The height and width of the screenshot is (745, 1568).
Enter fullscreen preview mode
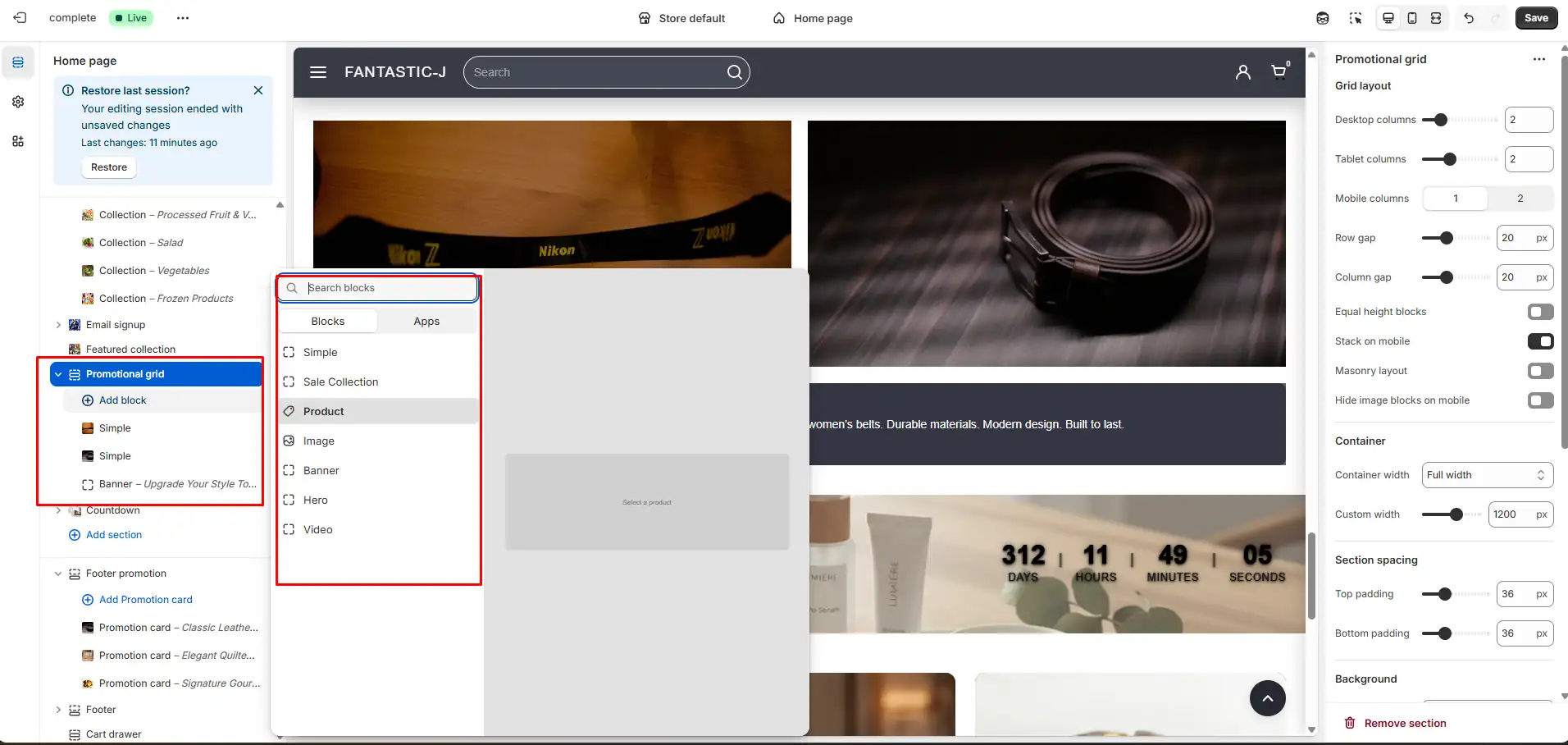tap(1436, 17)
